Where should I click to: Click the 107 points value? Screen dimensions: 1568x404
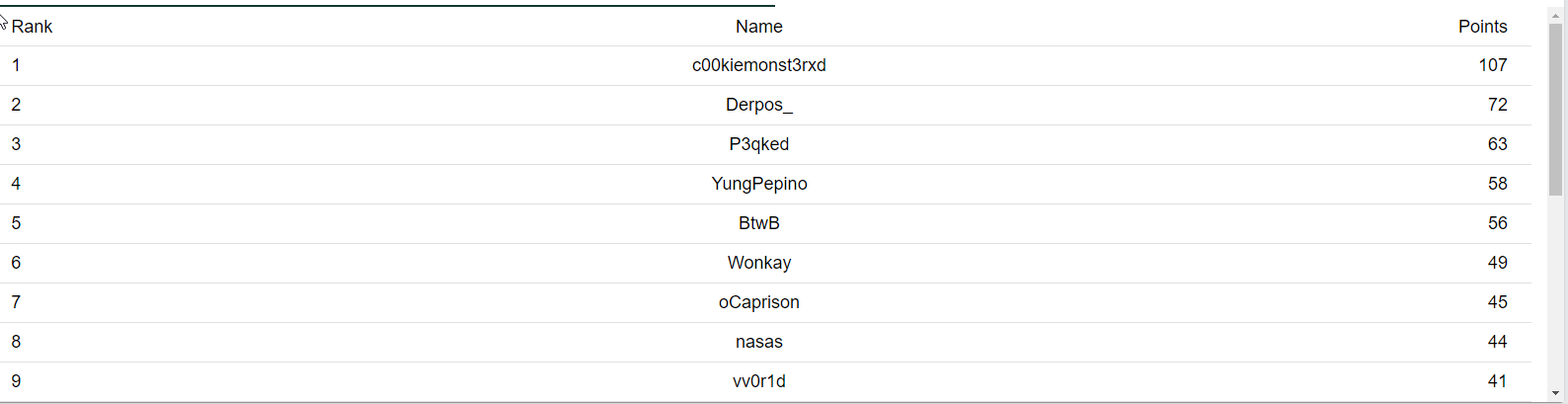tap(1492, 65)
